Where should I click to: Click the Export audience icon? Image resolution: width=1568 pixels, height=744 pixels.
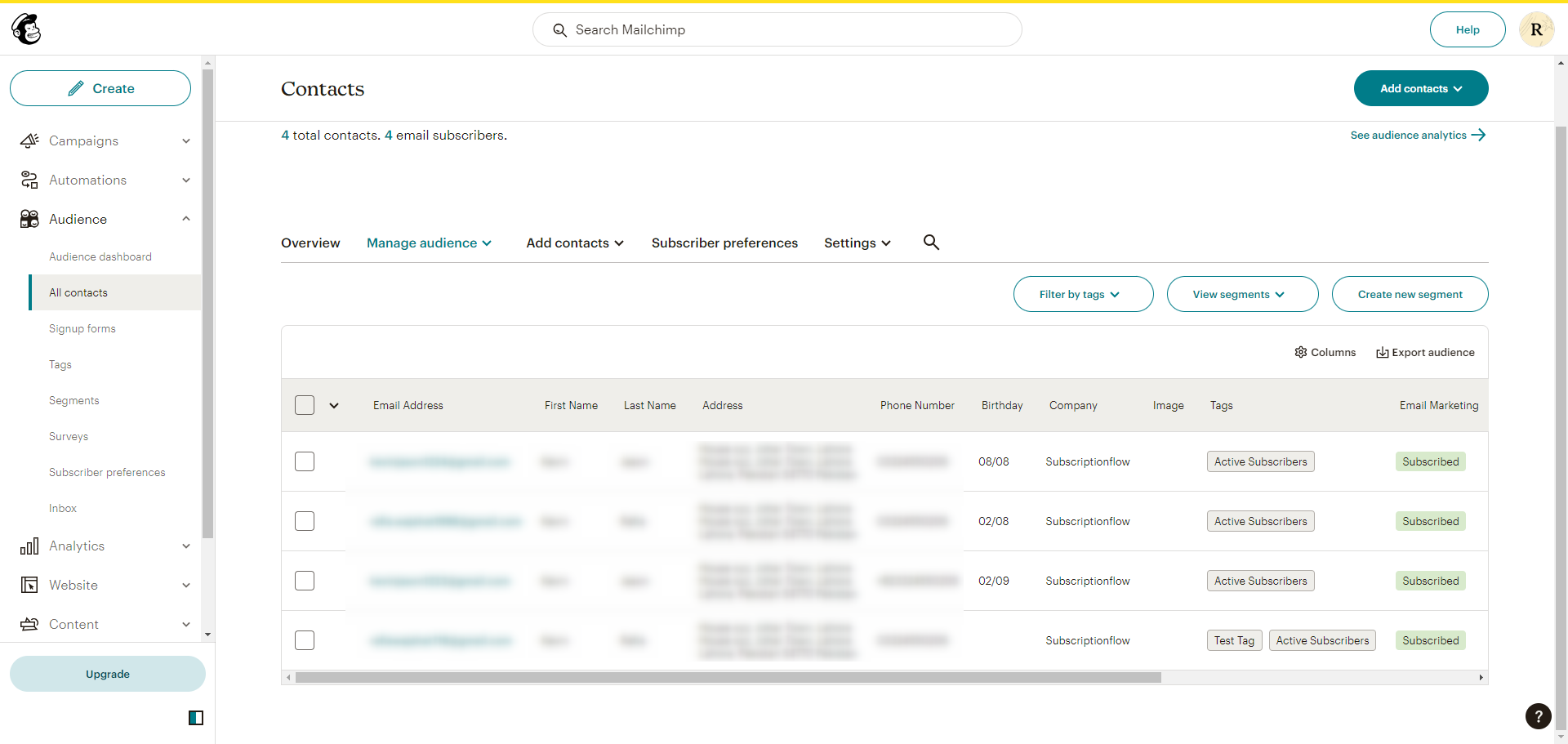1382,353
